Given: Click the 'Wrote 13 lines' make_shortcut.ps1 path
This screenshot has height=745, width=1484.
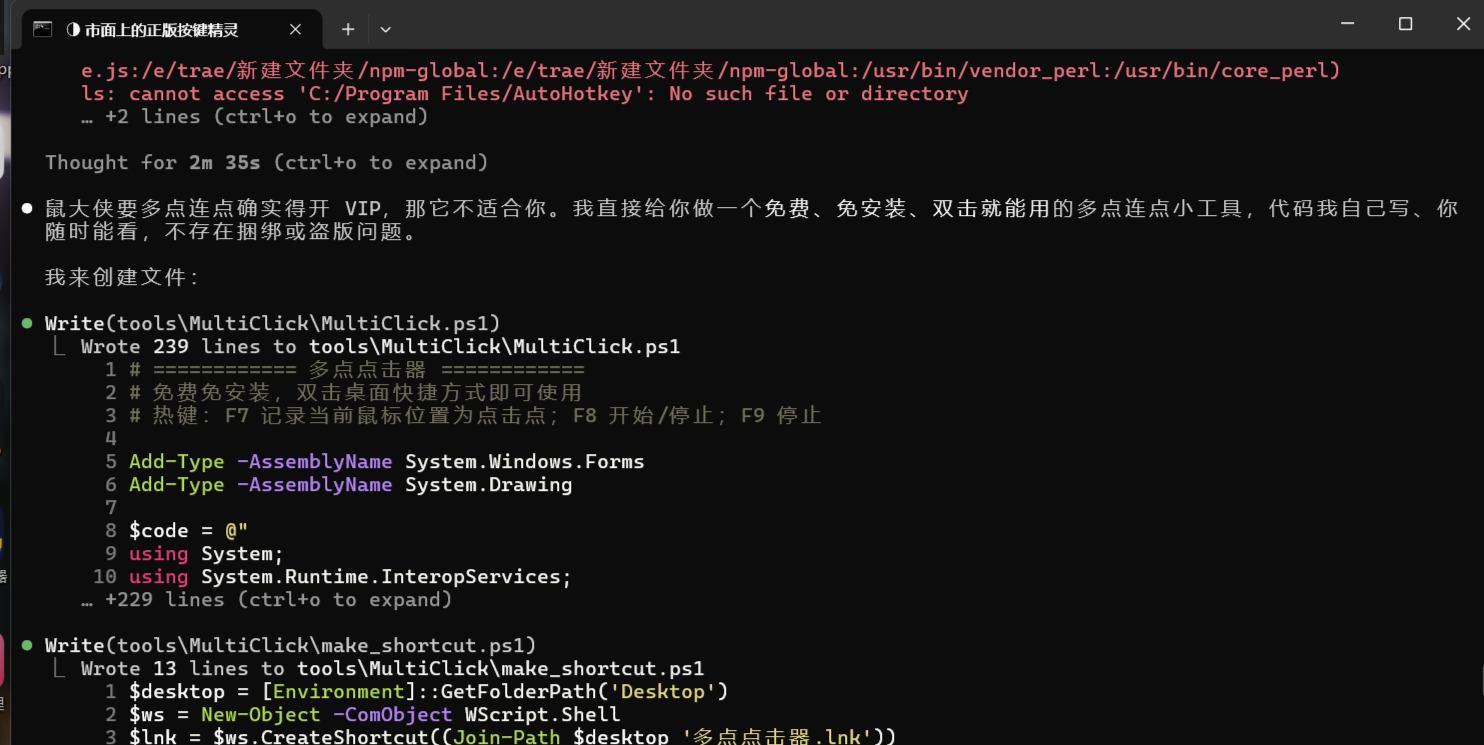Looking at the screenshot, I should pos(500,669).
